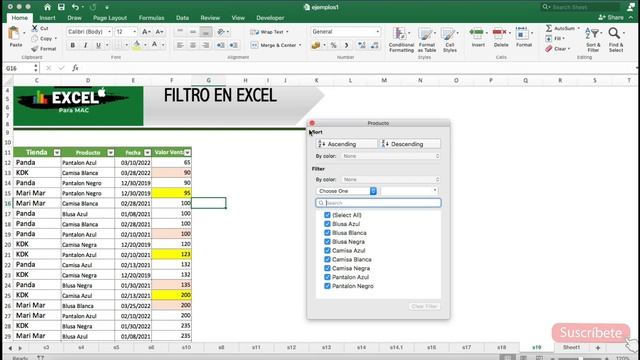The height and width of the screenshot is (360, 640).
Task: Open the Review ribbon tab
Action: click(210, 18)
